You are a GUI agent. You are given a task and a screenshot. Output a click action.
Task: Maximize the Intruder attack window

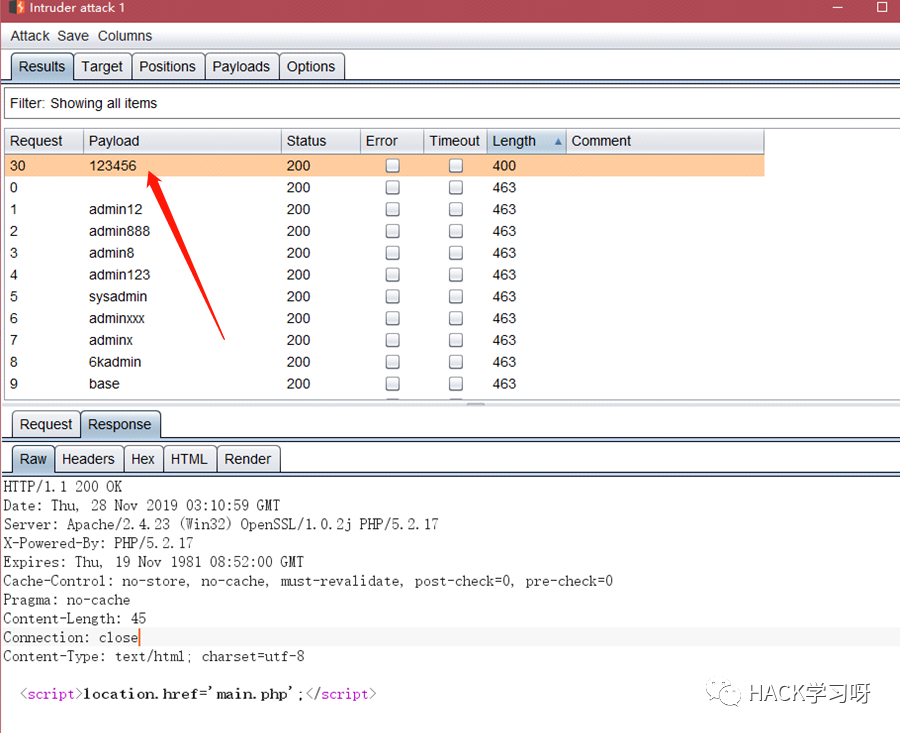click(x=882, y=7)
